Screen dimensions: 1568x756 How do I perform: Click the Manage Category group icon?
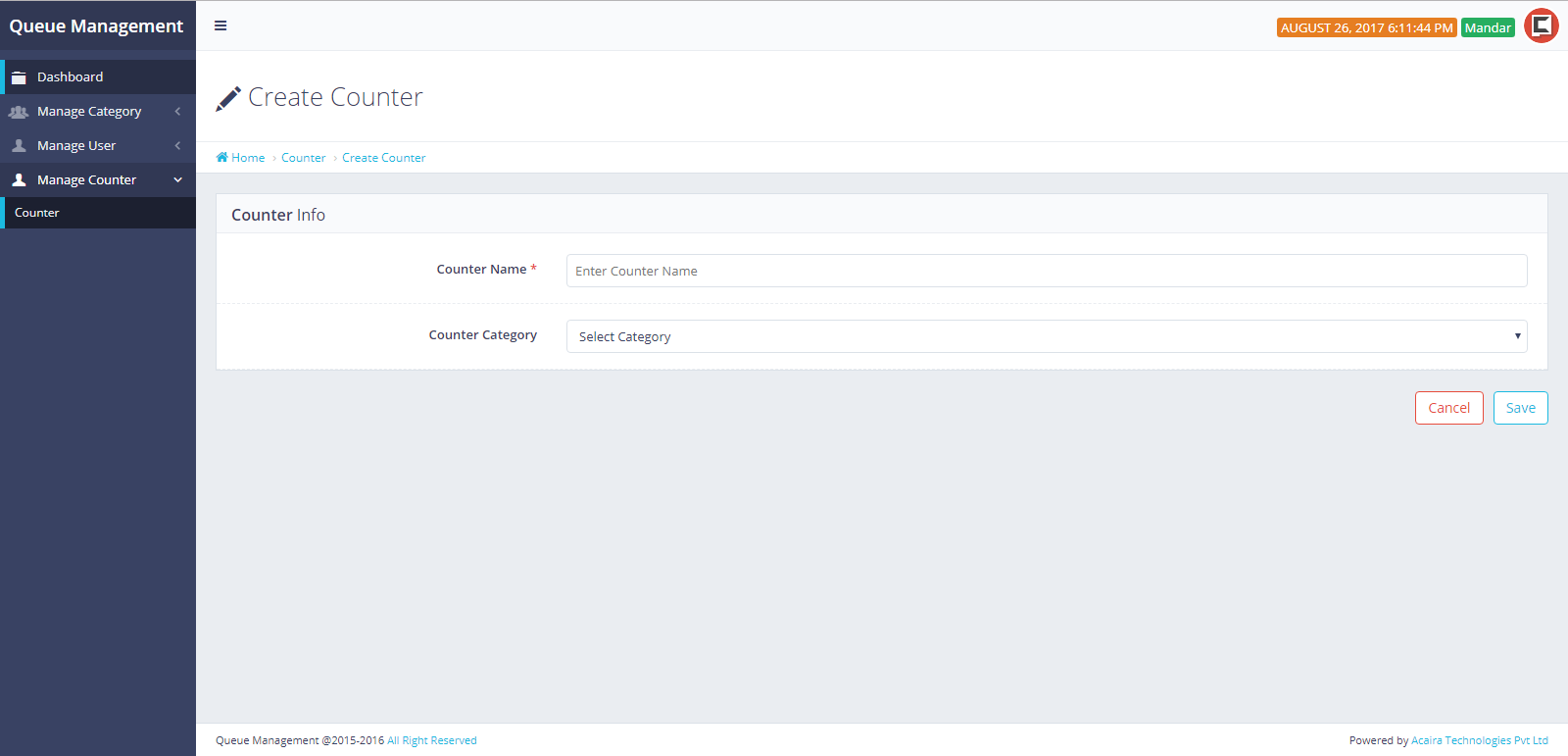click(19, 112)
